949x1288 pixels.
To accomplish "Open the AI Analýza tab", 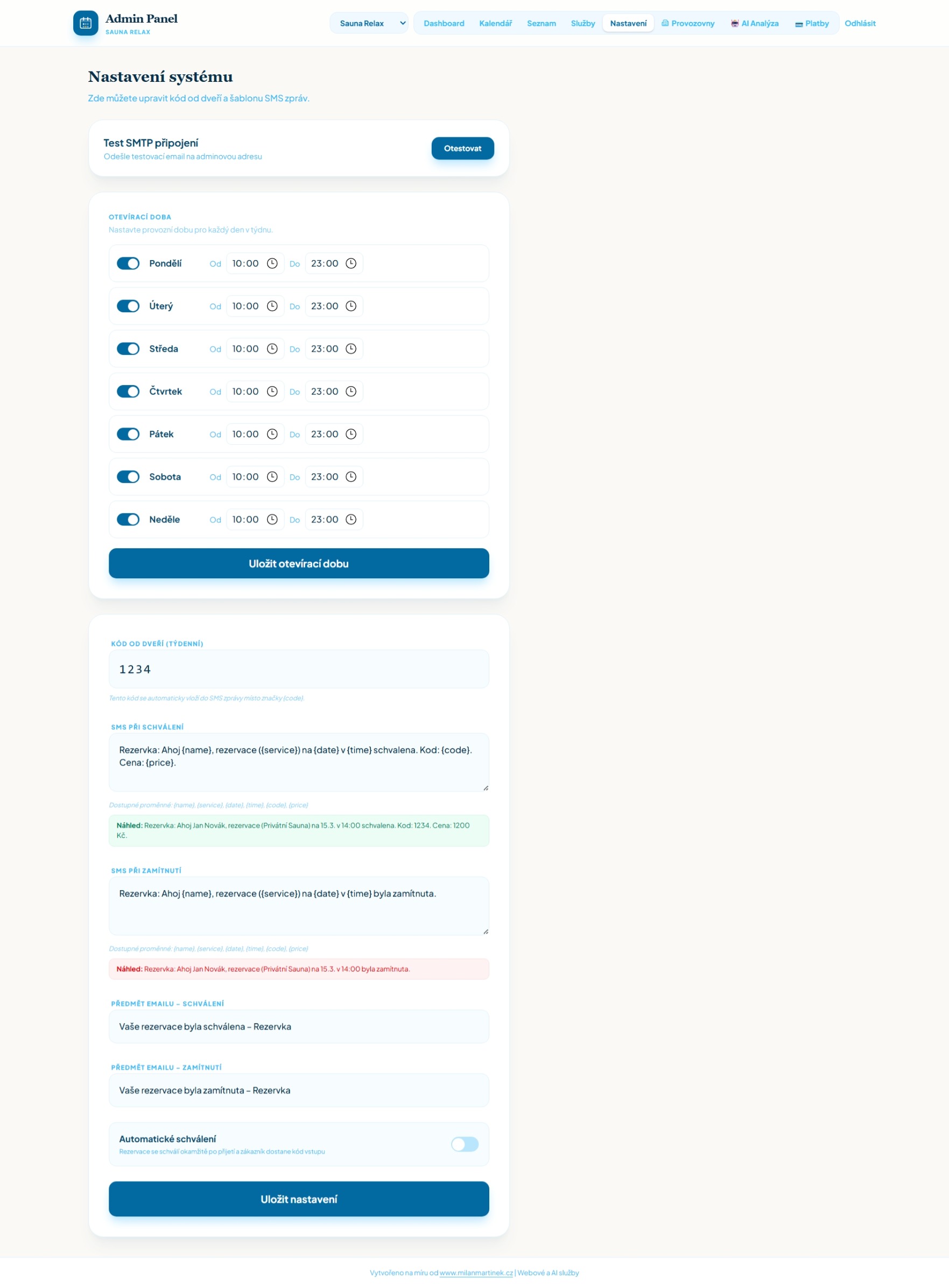I will pos(754,23).
